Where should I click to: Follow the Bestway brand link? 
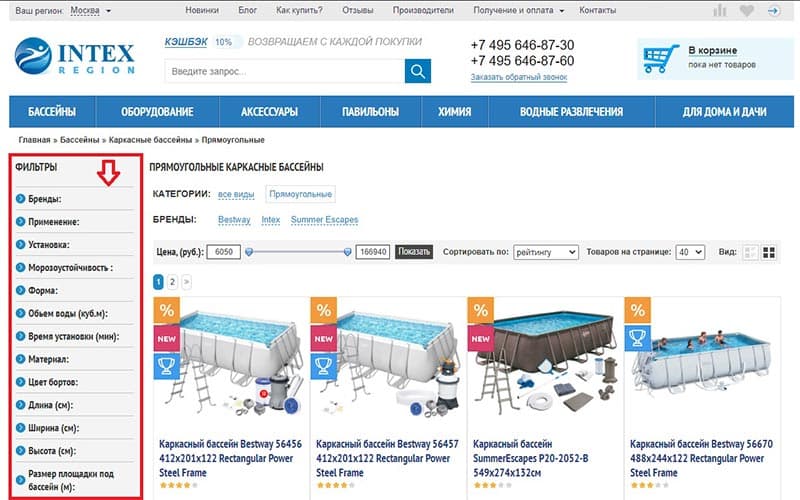coord(234,220)
